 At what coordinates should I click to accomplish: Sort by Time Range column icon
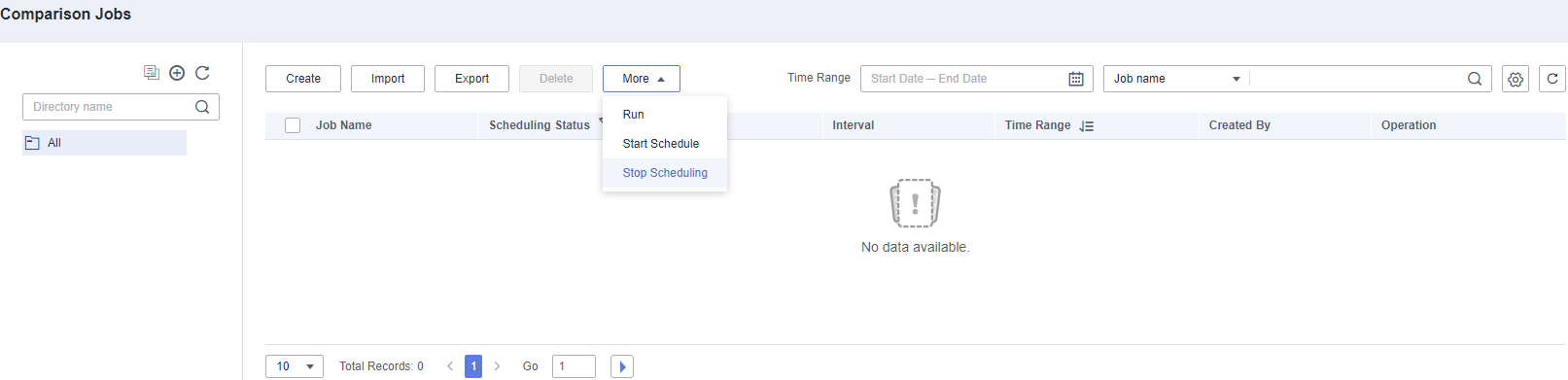1087,126
